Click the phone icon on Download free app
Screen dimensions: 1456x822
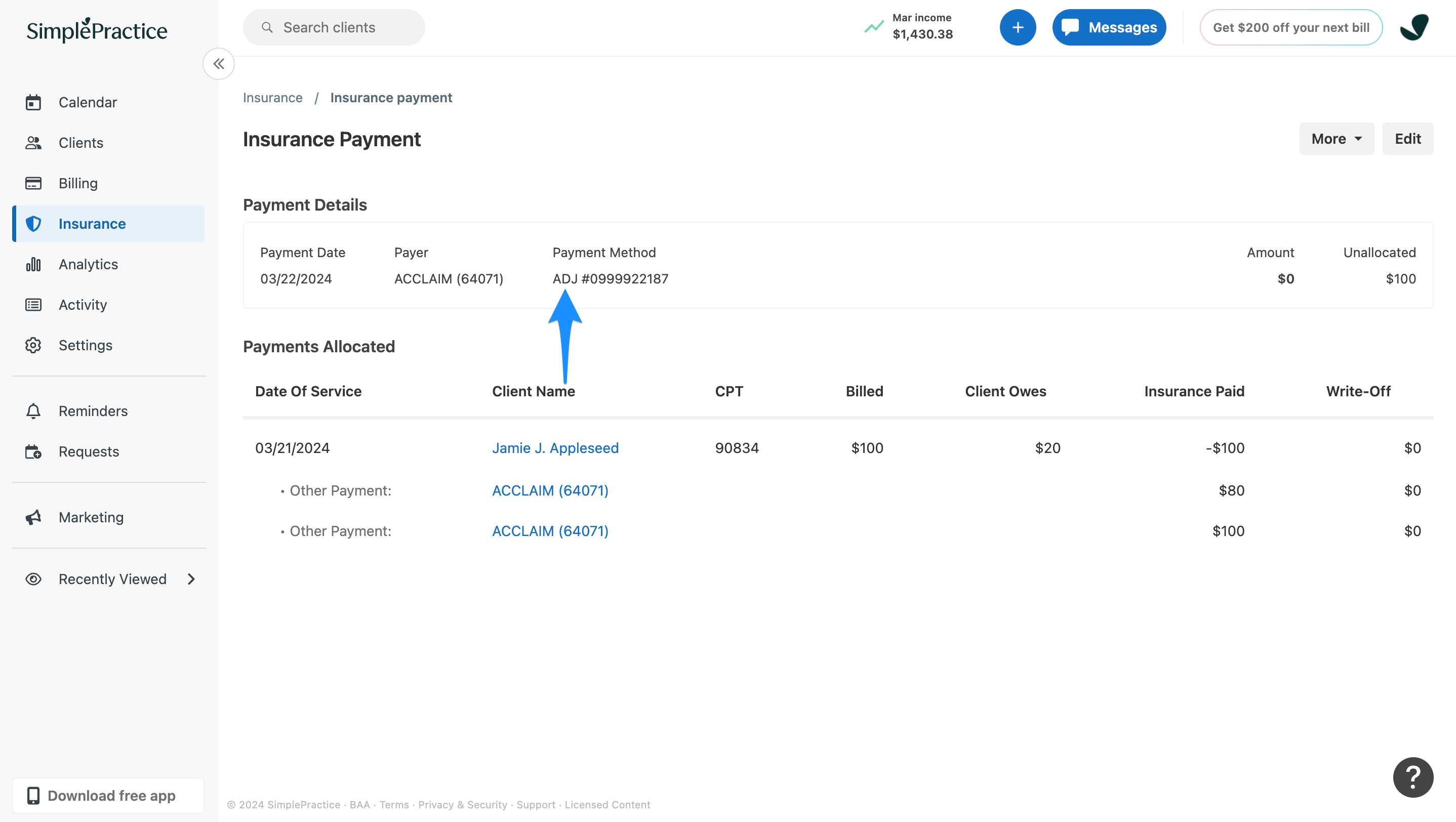pyautogui.click(x=33, y=796)
